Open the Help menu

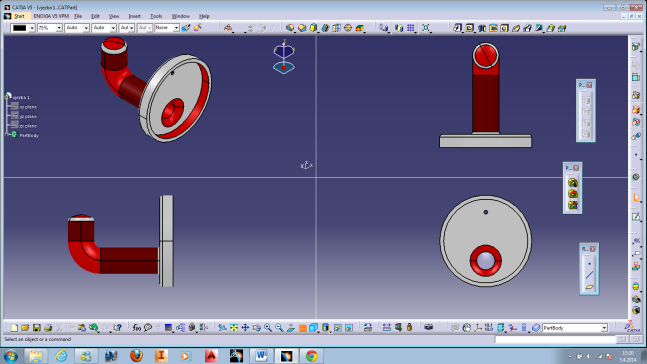click(204, 16)
